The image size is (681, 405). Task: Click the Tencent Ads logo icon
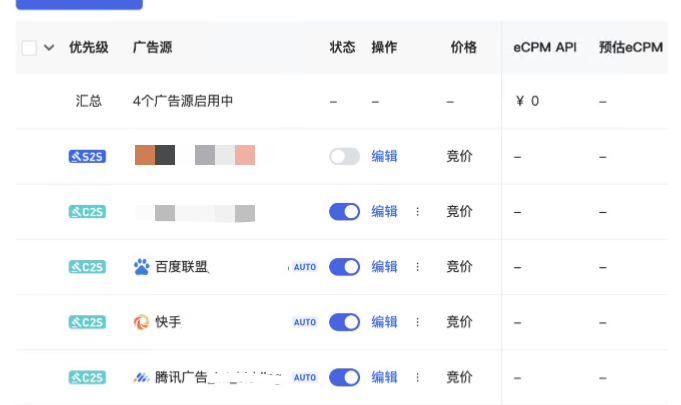tap(142, 377)
